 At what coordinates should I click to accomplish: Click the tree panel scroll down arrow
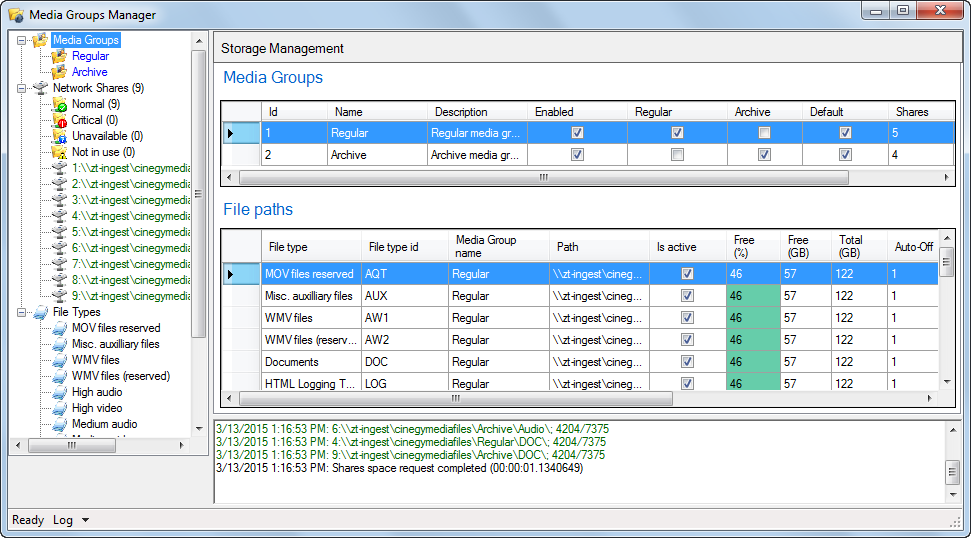[199, 428]
